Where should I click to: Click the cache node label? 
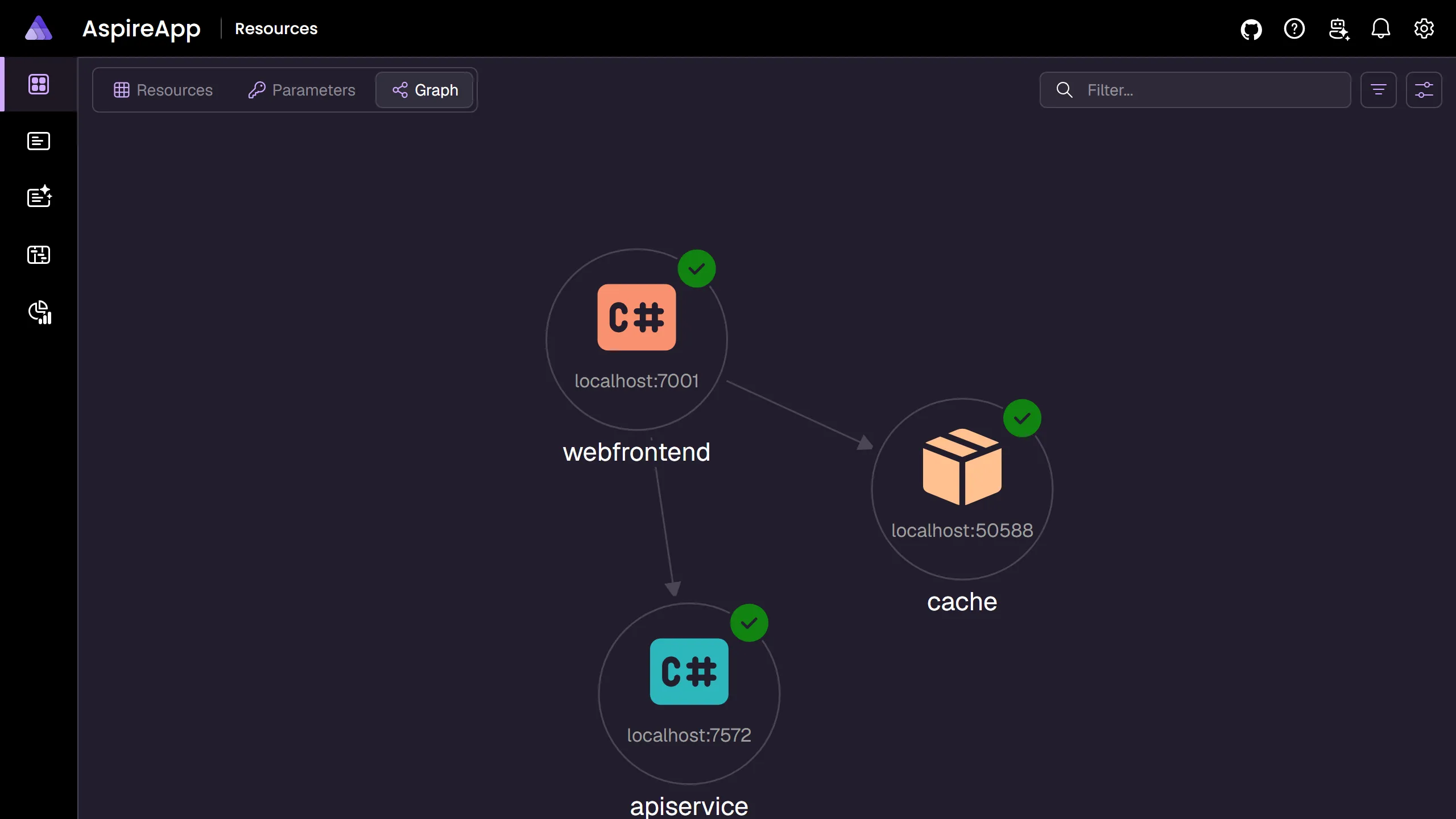pyautogui.click(x=962, y=602)
